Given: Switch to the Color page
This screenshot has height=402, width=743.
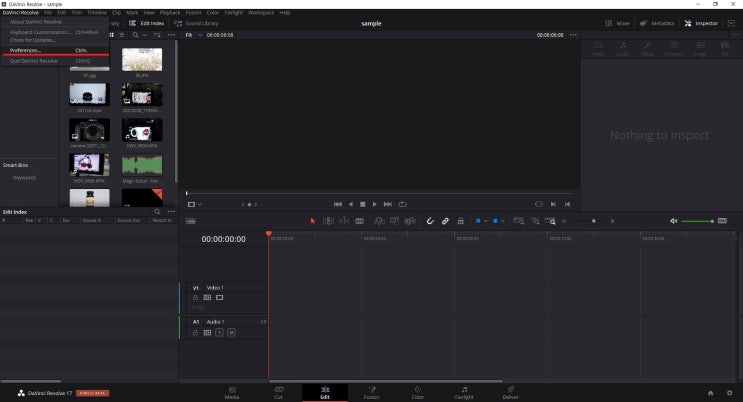Looking at the screenshot, I should point(417,393).
